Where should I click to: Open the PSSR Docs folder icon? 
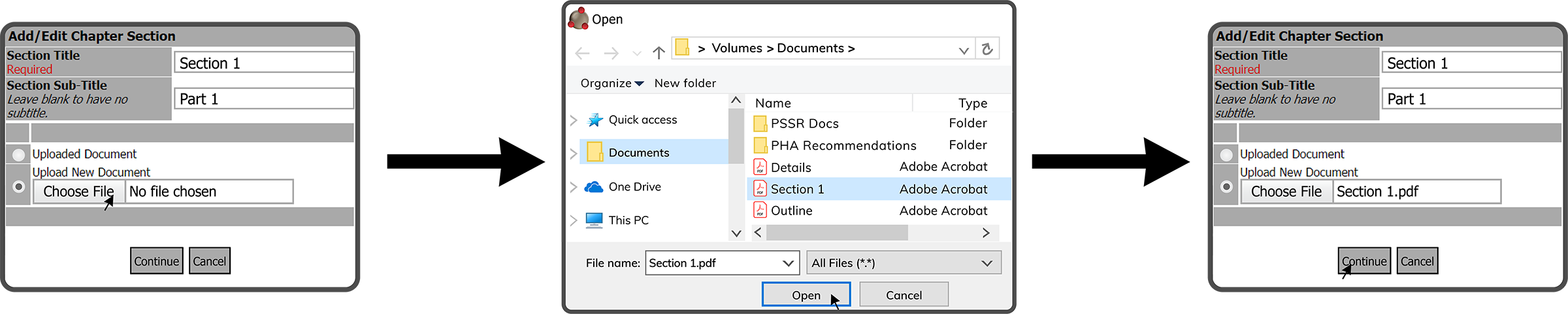pos(760,124)
